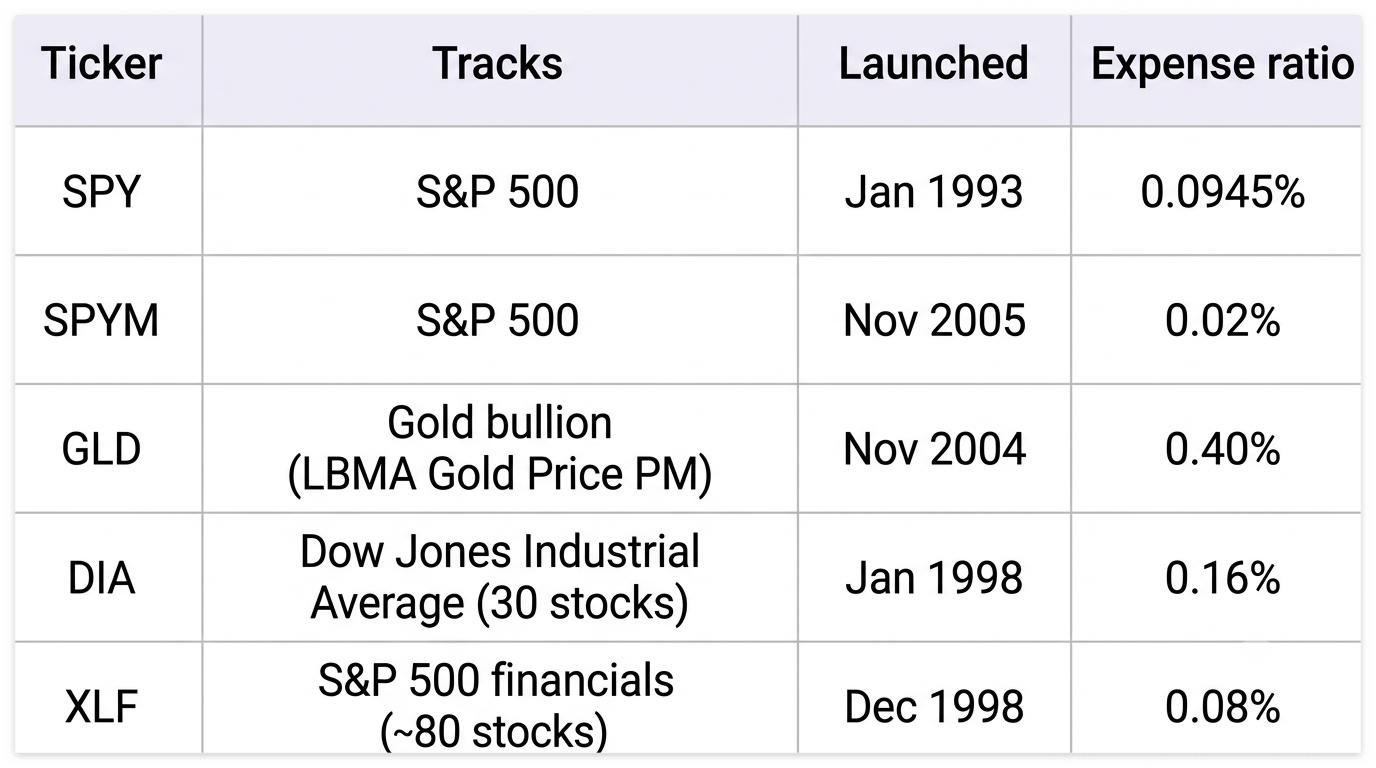Select the DIA ticker cell
1376x768 pixels.
click(x=101, y=578)
